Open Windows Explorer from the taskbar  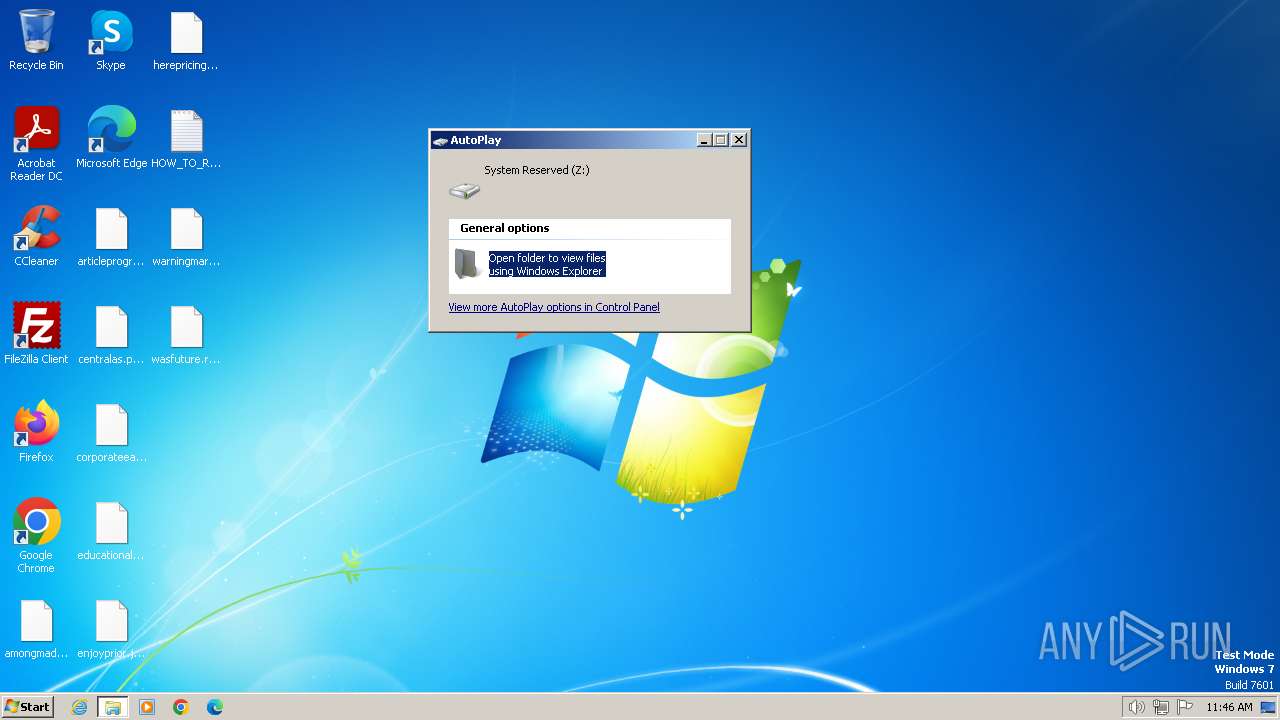click(x=113, y=707)
